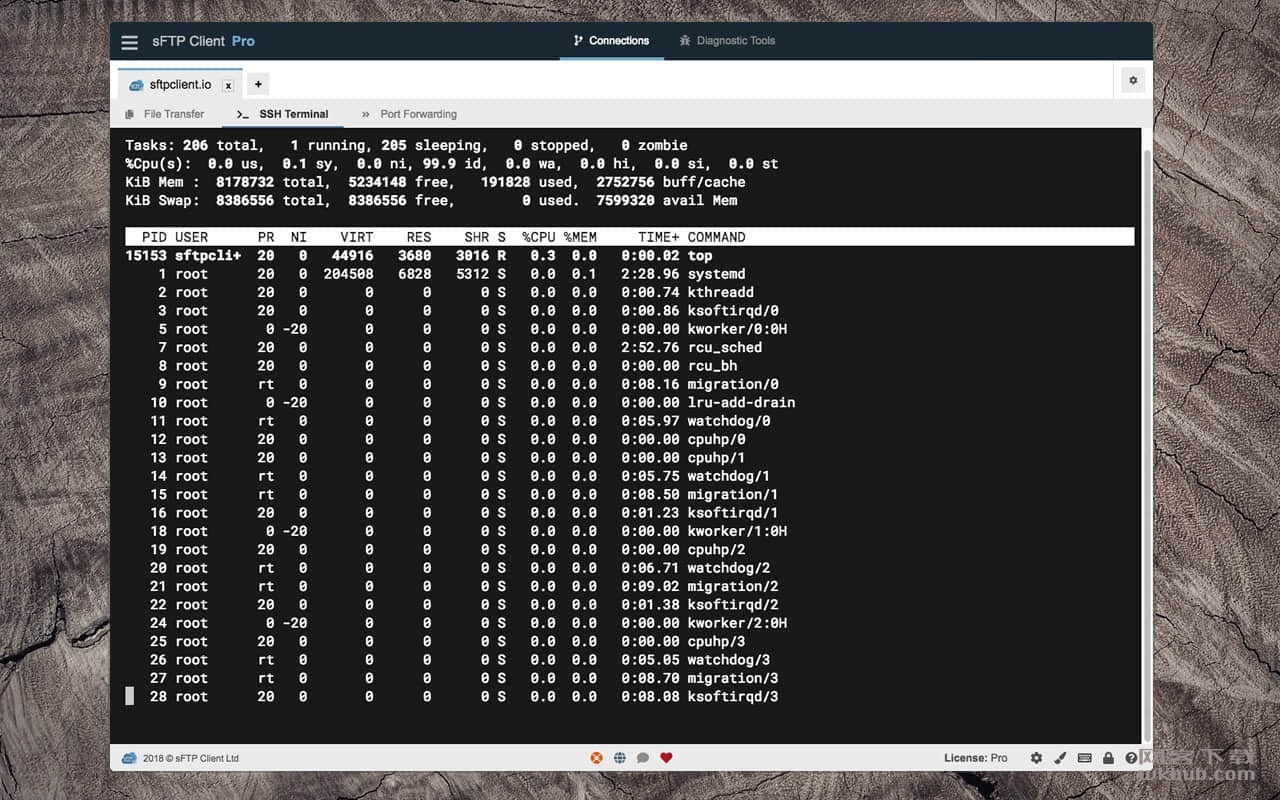Click the help question mark icon

tap(1131, 758)
